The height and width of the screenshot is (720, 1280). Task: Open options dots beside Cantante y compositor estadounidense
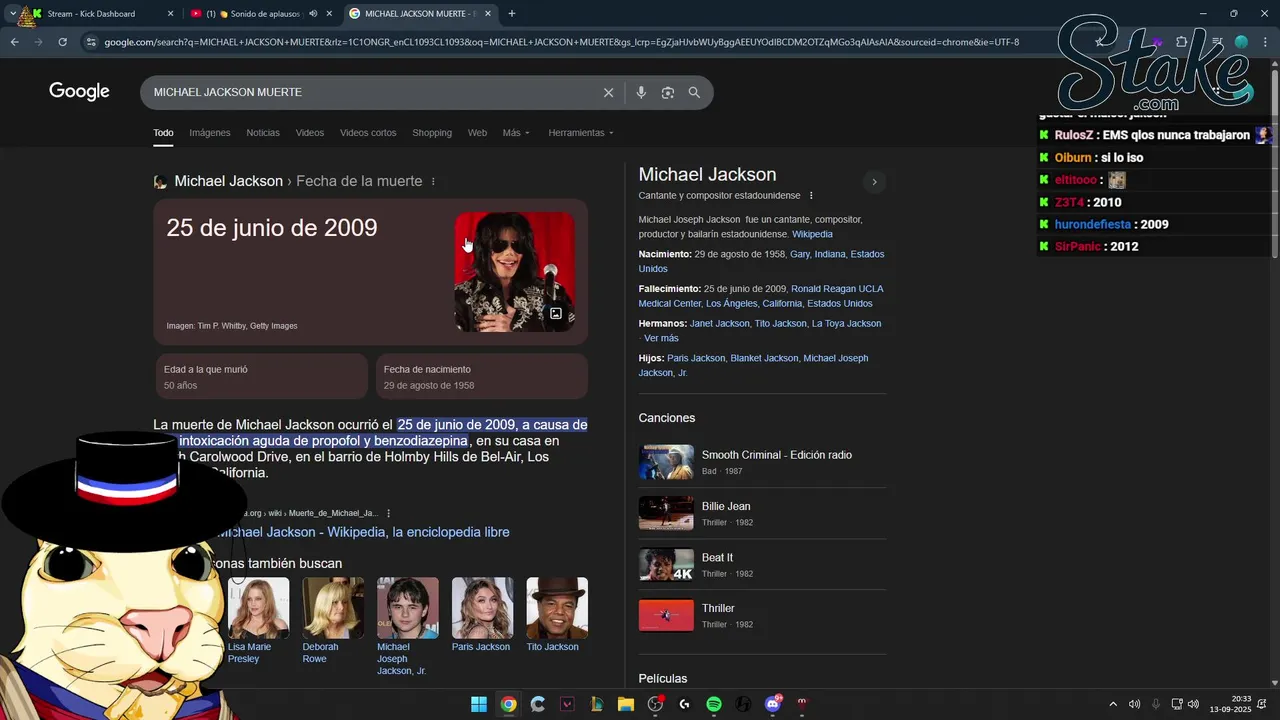(811, 196)
